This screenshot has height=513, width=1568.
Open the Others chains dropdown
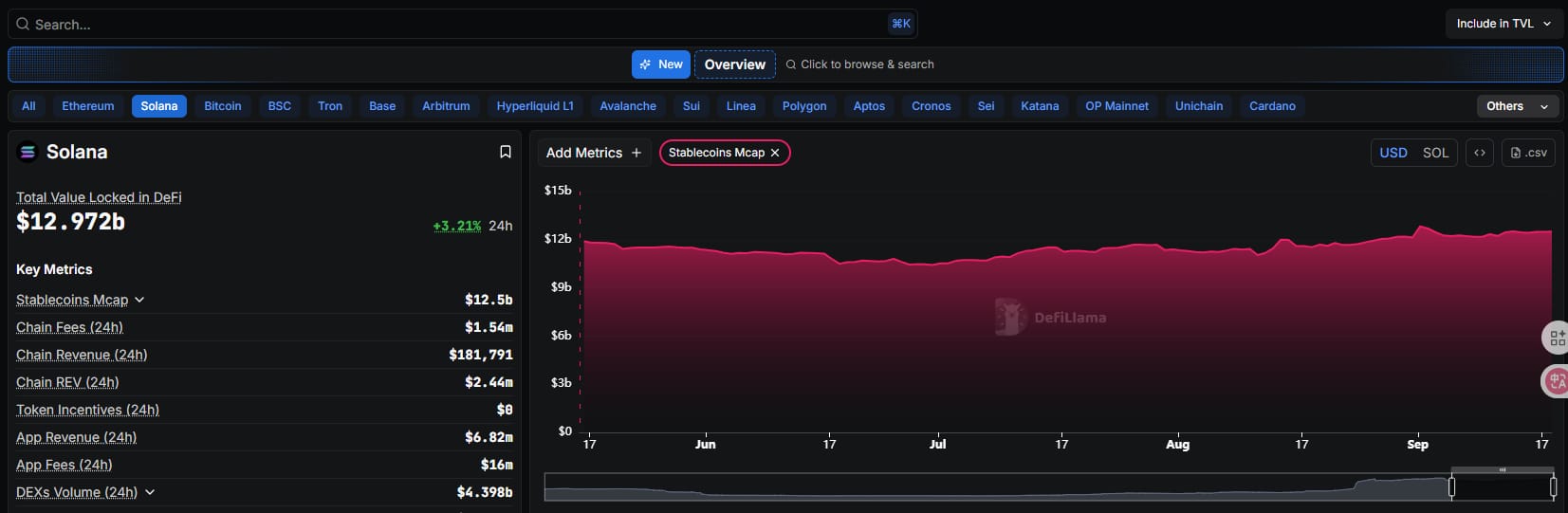point(1518,106)
